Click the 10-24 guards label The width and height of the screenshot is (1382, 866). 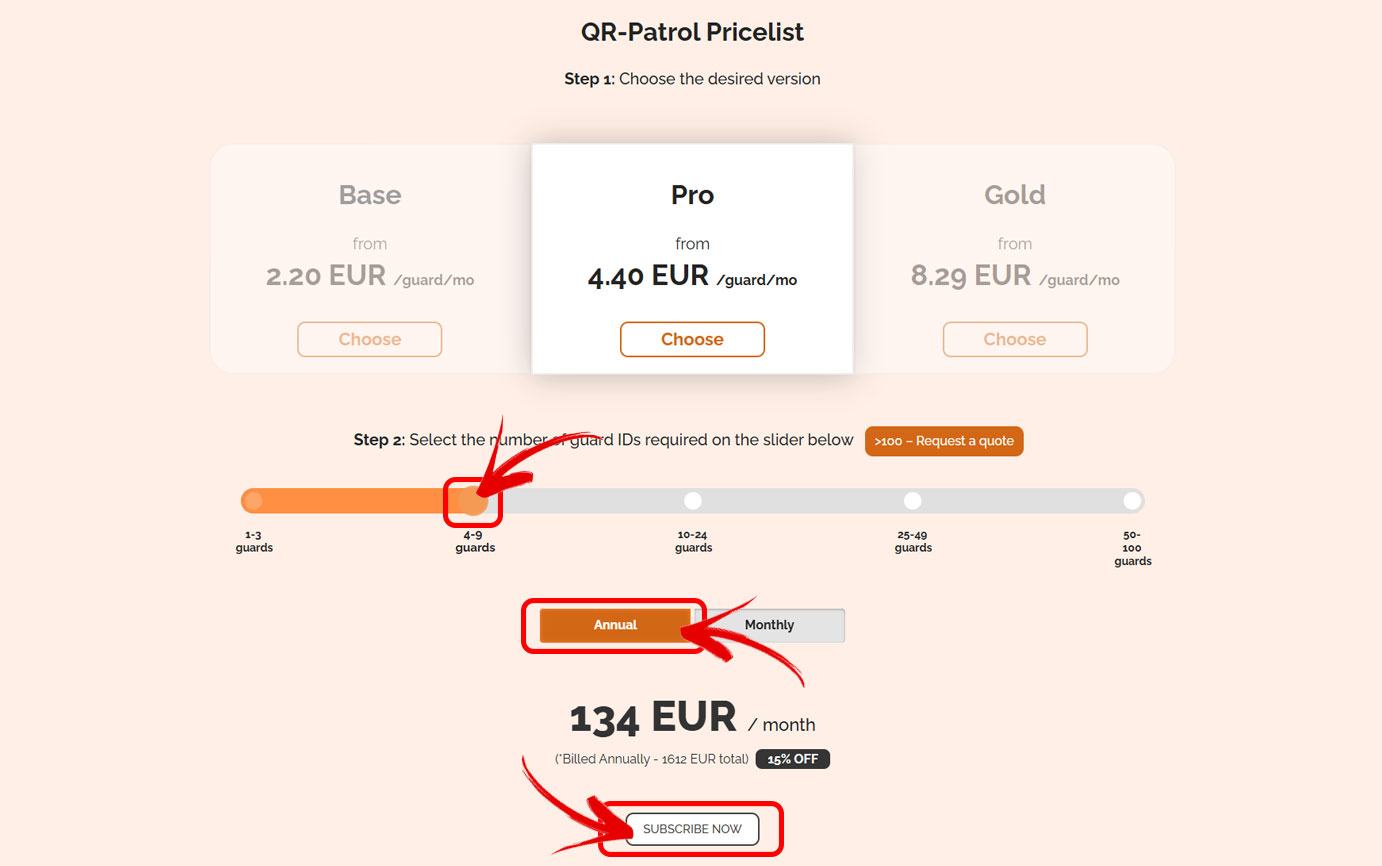[693, 541]
